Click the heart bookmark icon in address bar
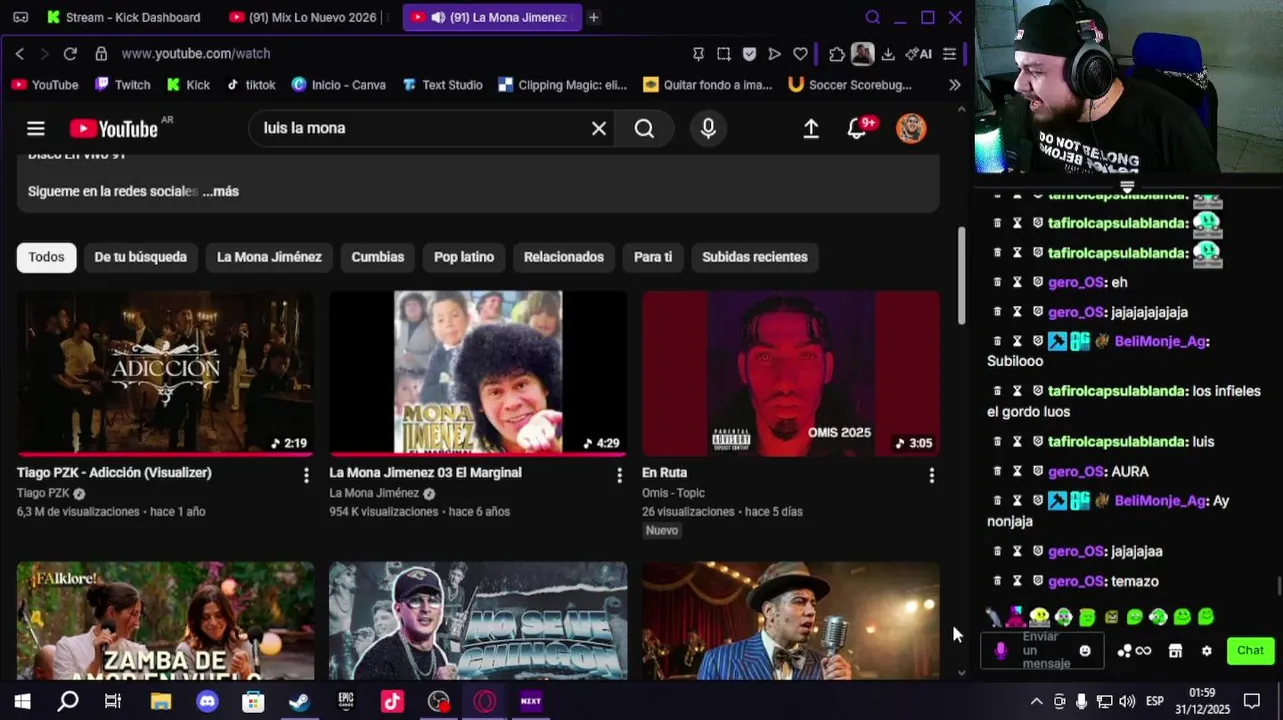 (x=800, y=53)
